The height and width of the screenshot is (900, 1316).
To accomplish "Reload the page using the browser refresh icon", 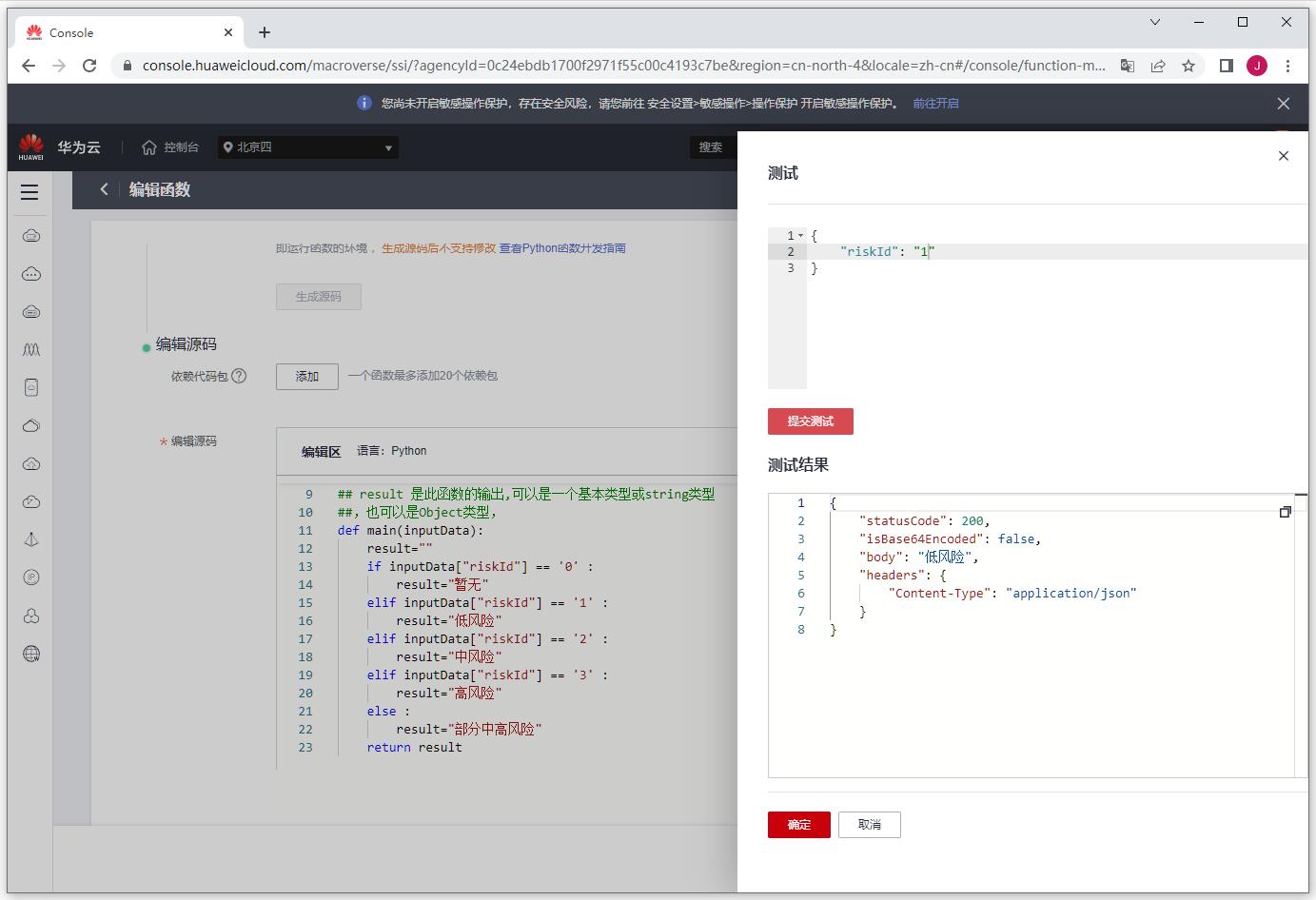I will tap(89, 66).
